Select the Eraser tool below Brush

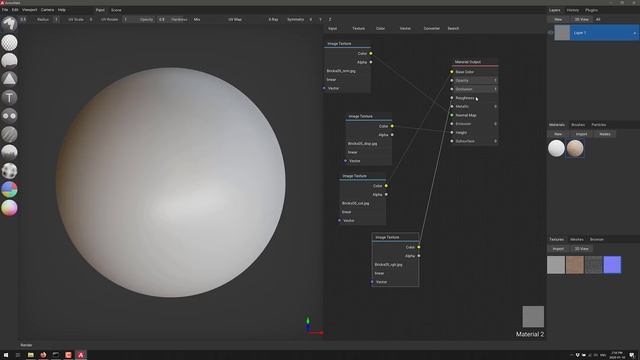9,42
